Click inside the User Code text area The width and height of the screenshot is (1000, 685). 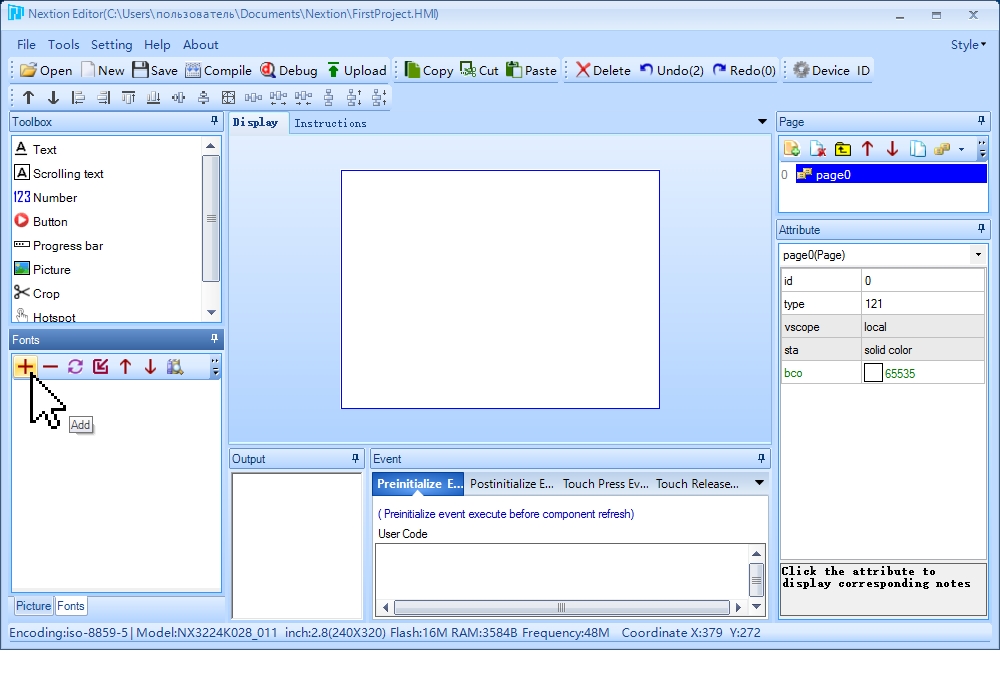(x=561, y=571)
